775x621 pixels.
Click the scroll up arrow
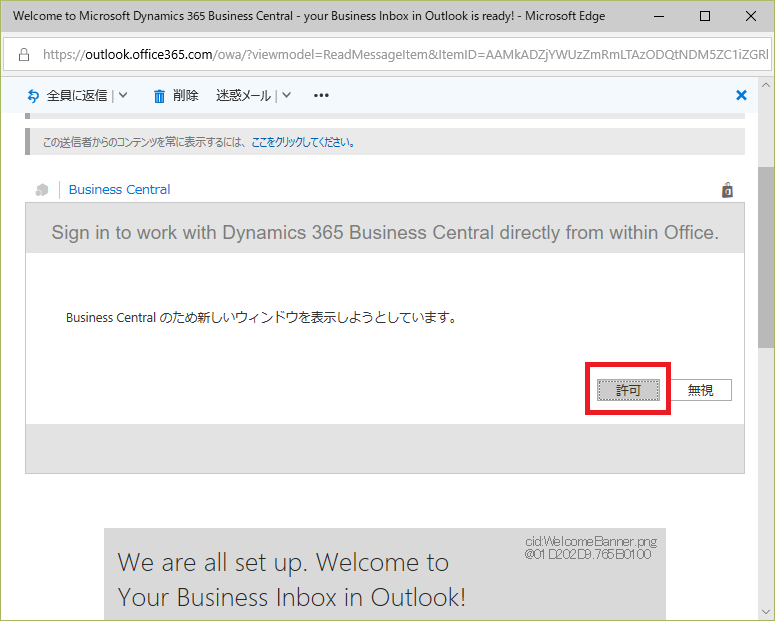[x=766, y=85]
